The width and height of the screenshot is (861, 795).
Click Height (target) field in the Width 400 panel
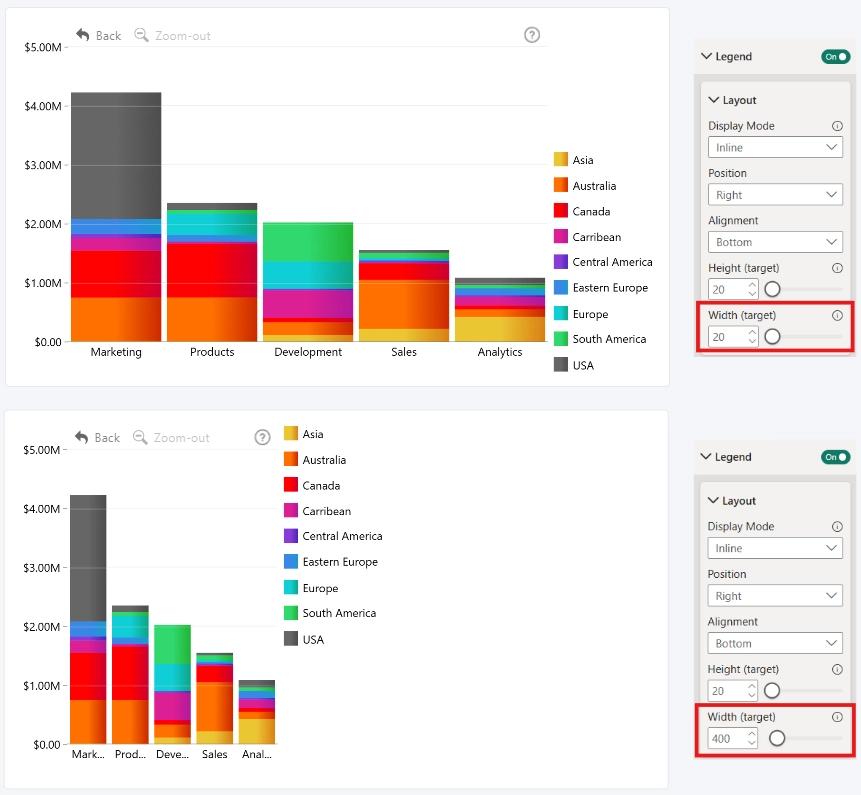point(733,691)
